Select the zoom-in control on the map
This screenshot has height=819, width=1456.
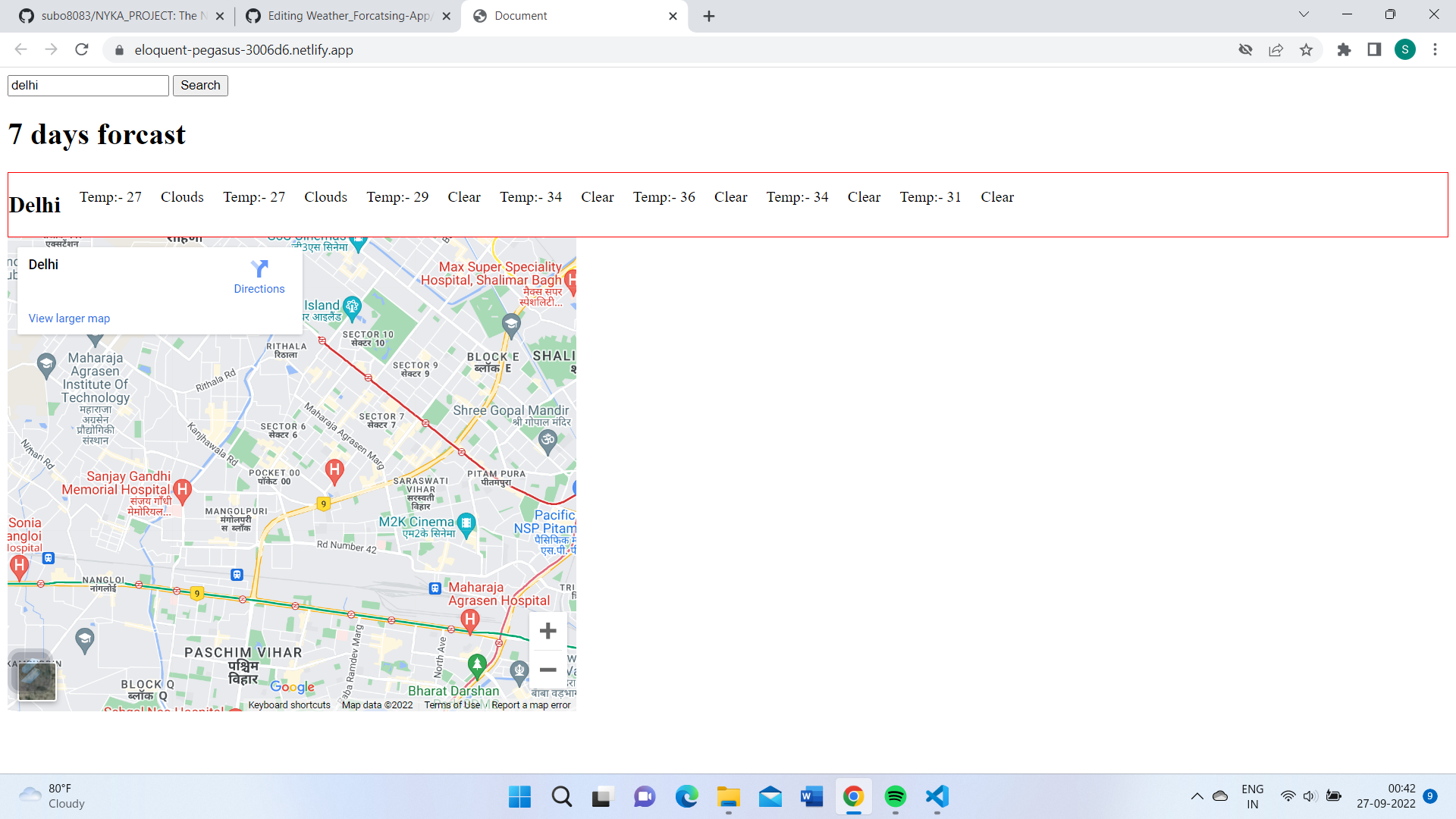tap(548, 630)
